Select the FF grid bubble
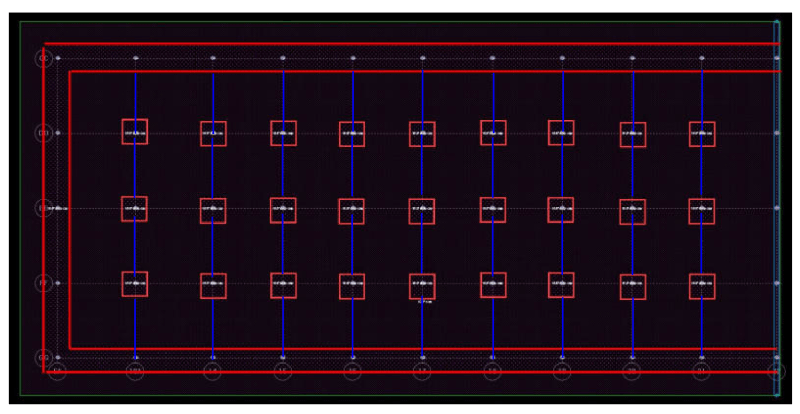 click(43, 283)
